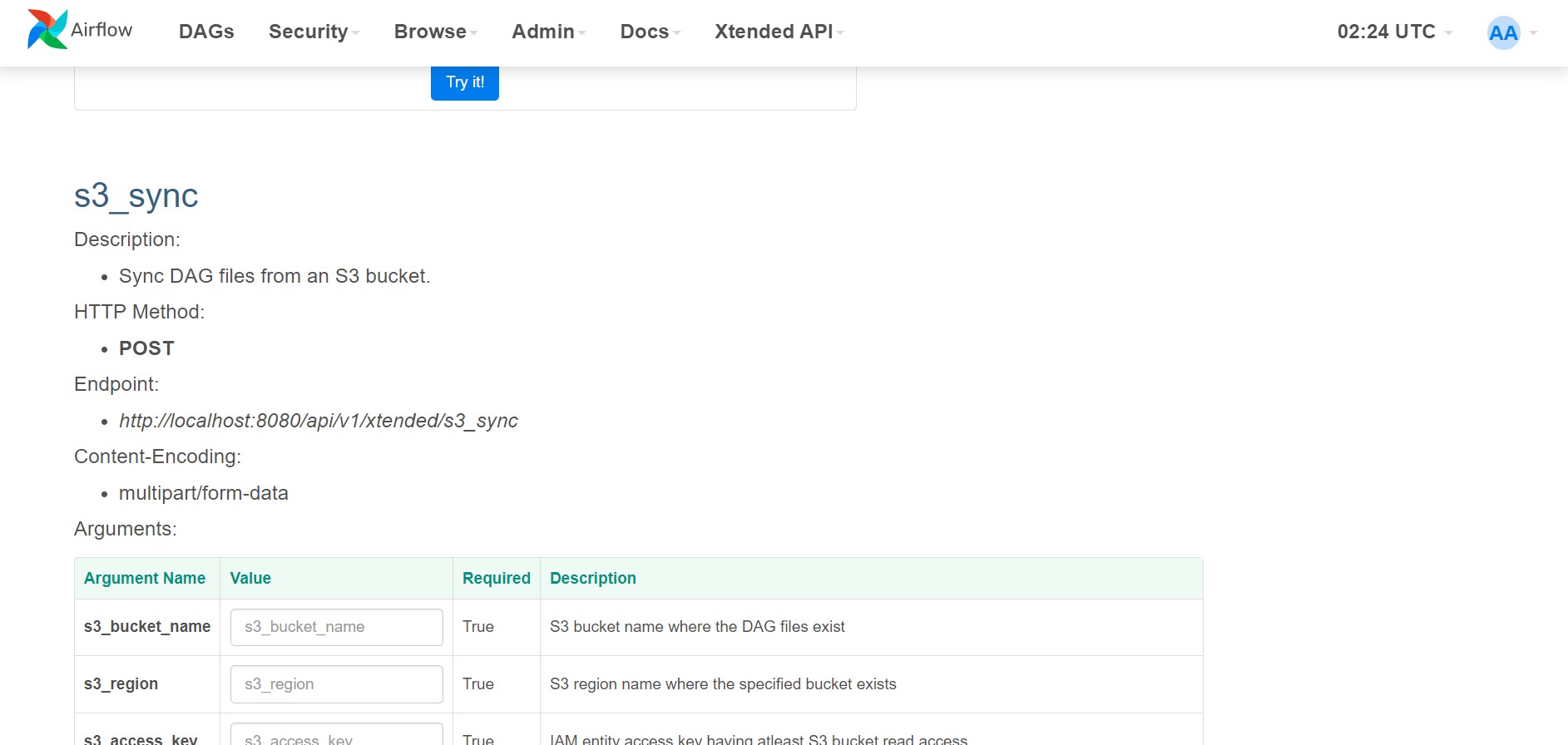This screenshot has height=745, width=1568.
Task: Click the multipart/form-data text
Action: pyautogui.click(x=204, y=493)
